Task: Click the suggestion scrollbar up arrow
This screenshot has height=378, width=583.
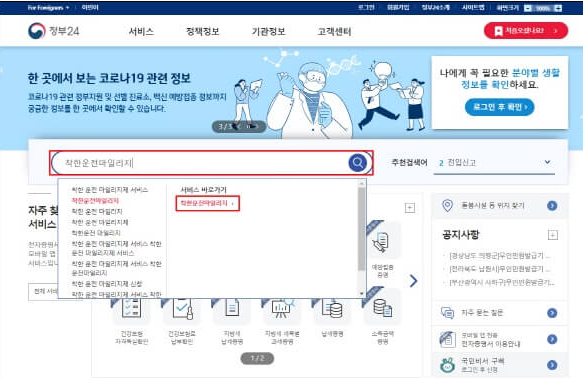Action: pos(361,184)
